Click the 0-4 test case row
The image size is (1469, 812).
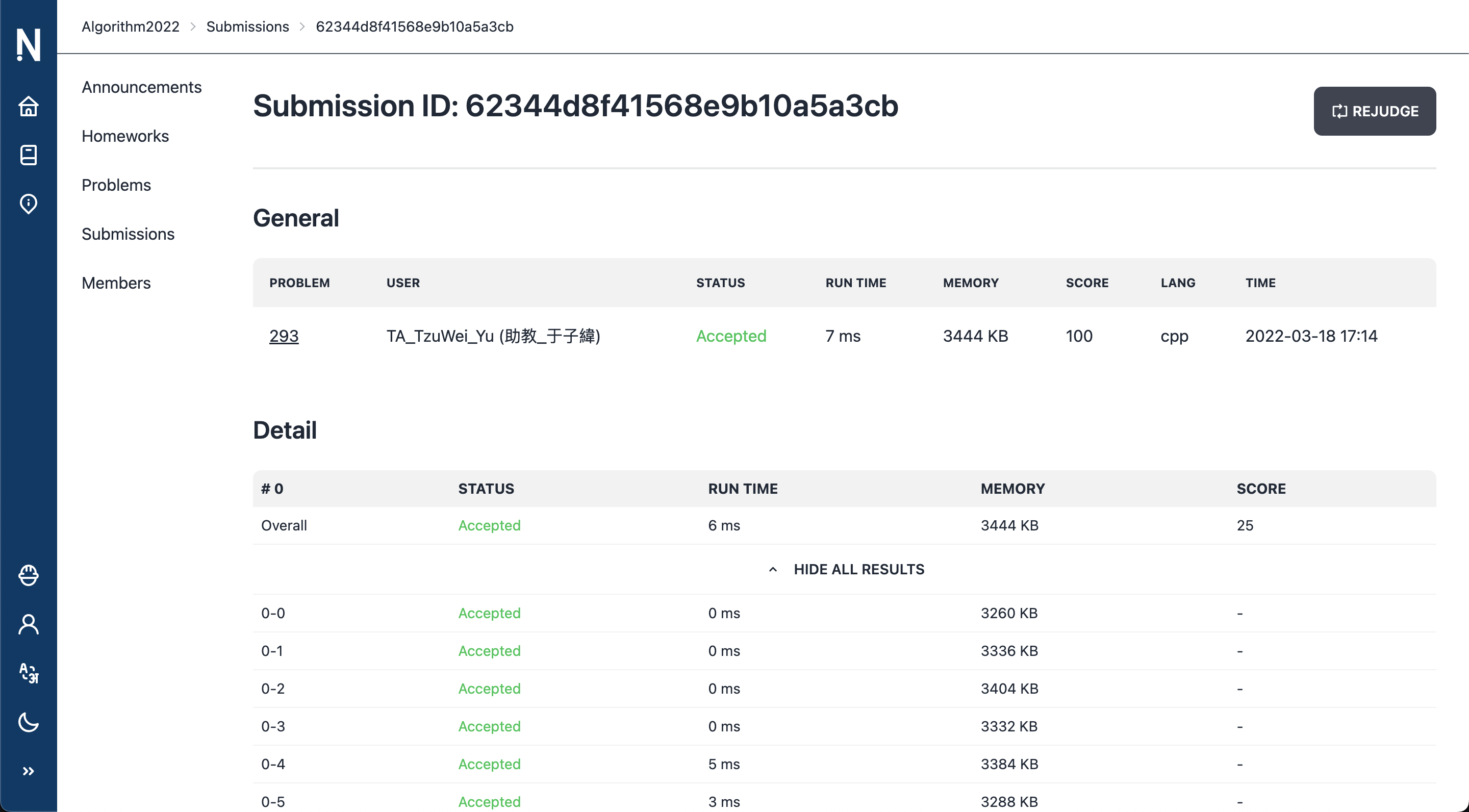tap(844, 764)
